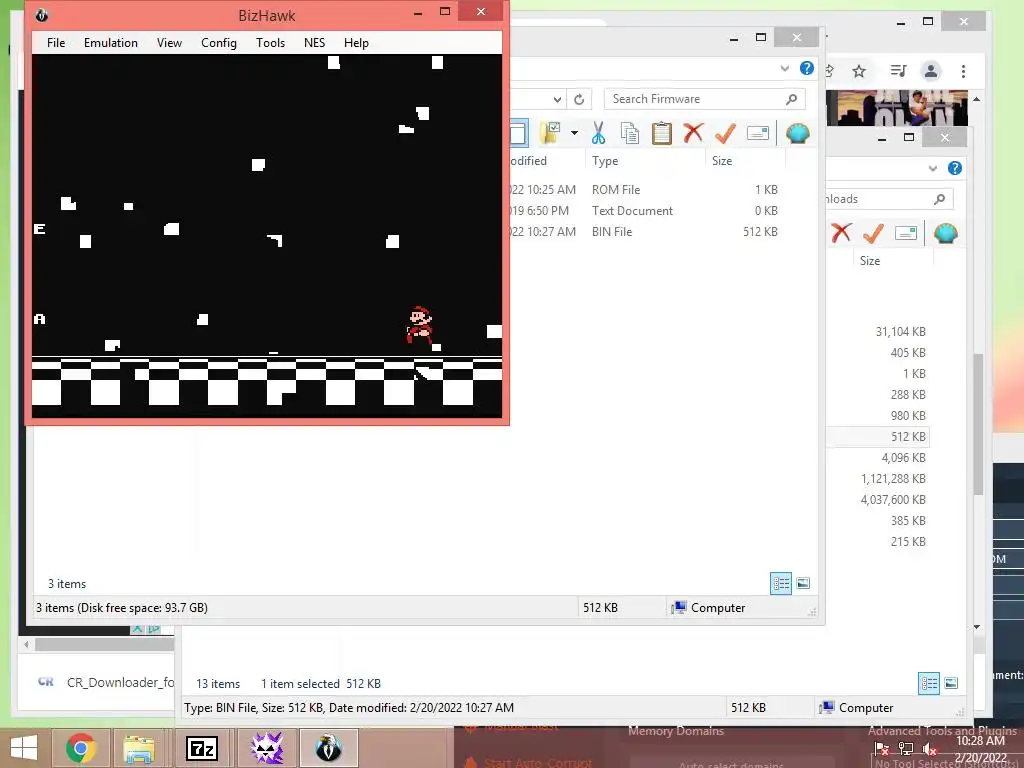This screenshot has height=768, width=1024.
Task: Open the Config menu in BizHawk
Action: [218, 42]
